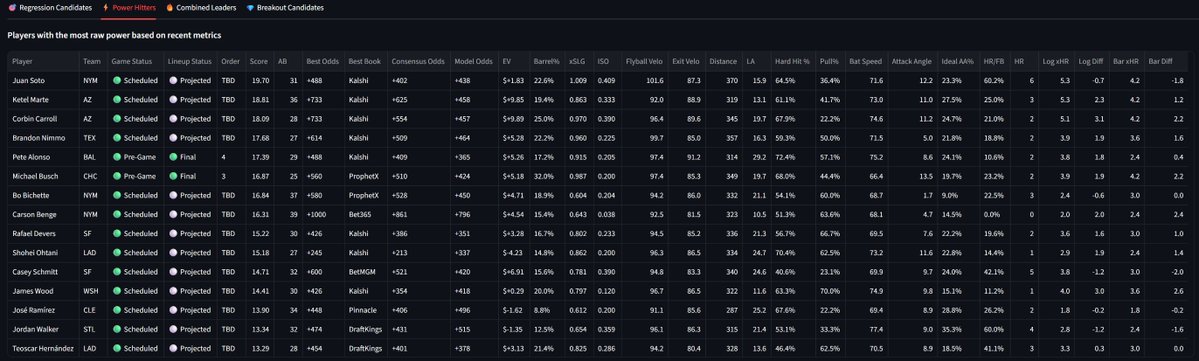Open the Breakout Candidates tab
This screenshot has width=1199, height=361.
coord(284,8)
